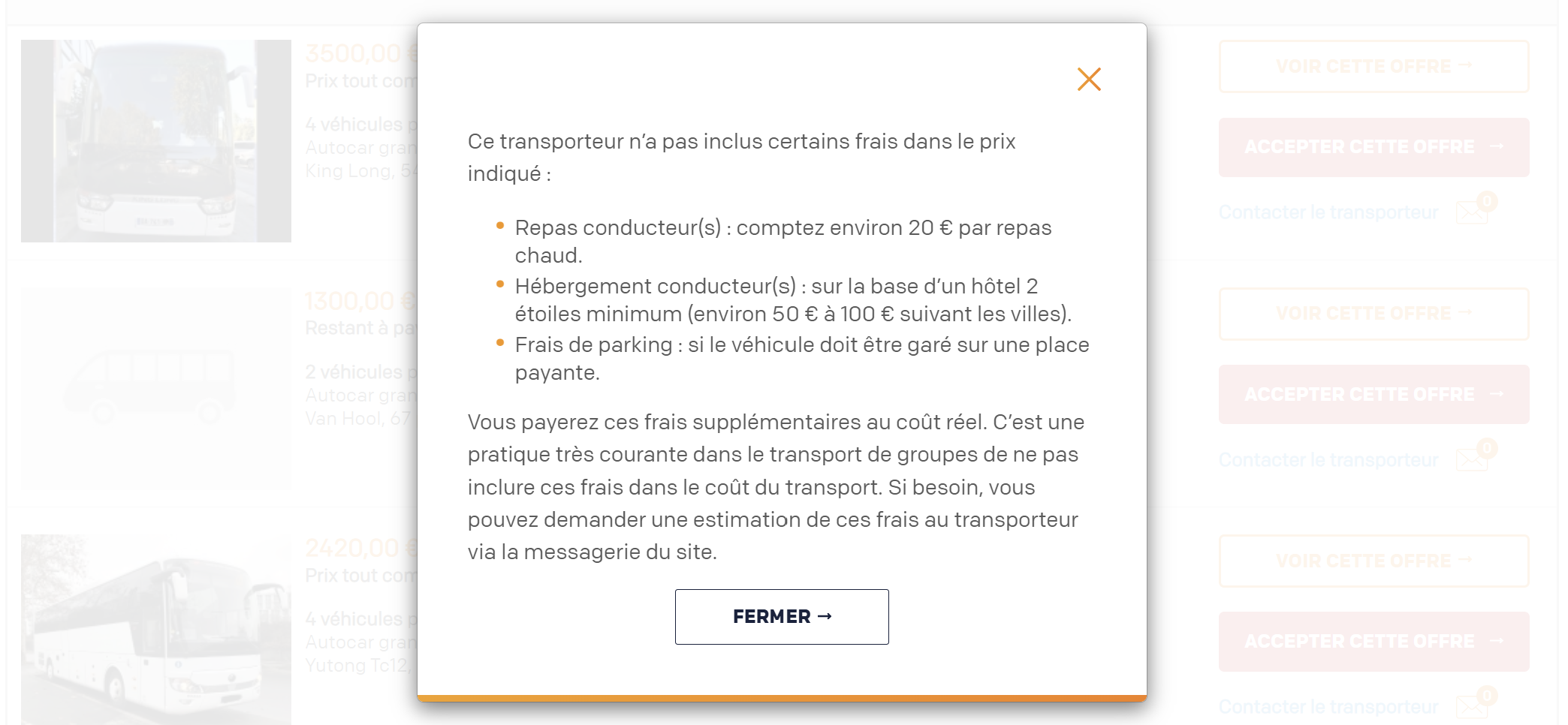Screen dimensions: 1568x725
Task: View the 2420,00 € offer details
Action: point(1374,561)
